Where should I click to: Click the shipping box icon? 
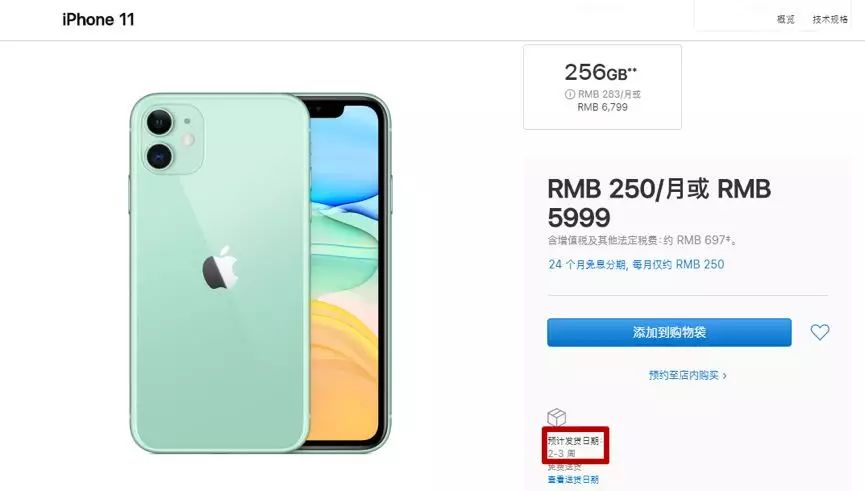[557, 417]
